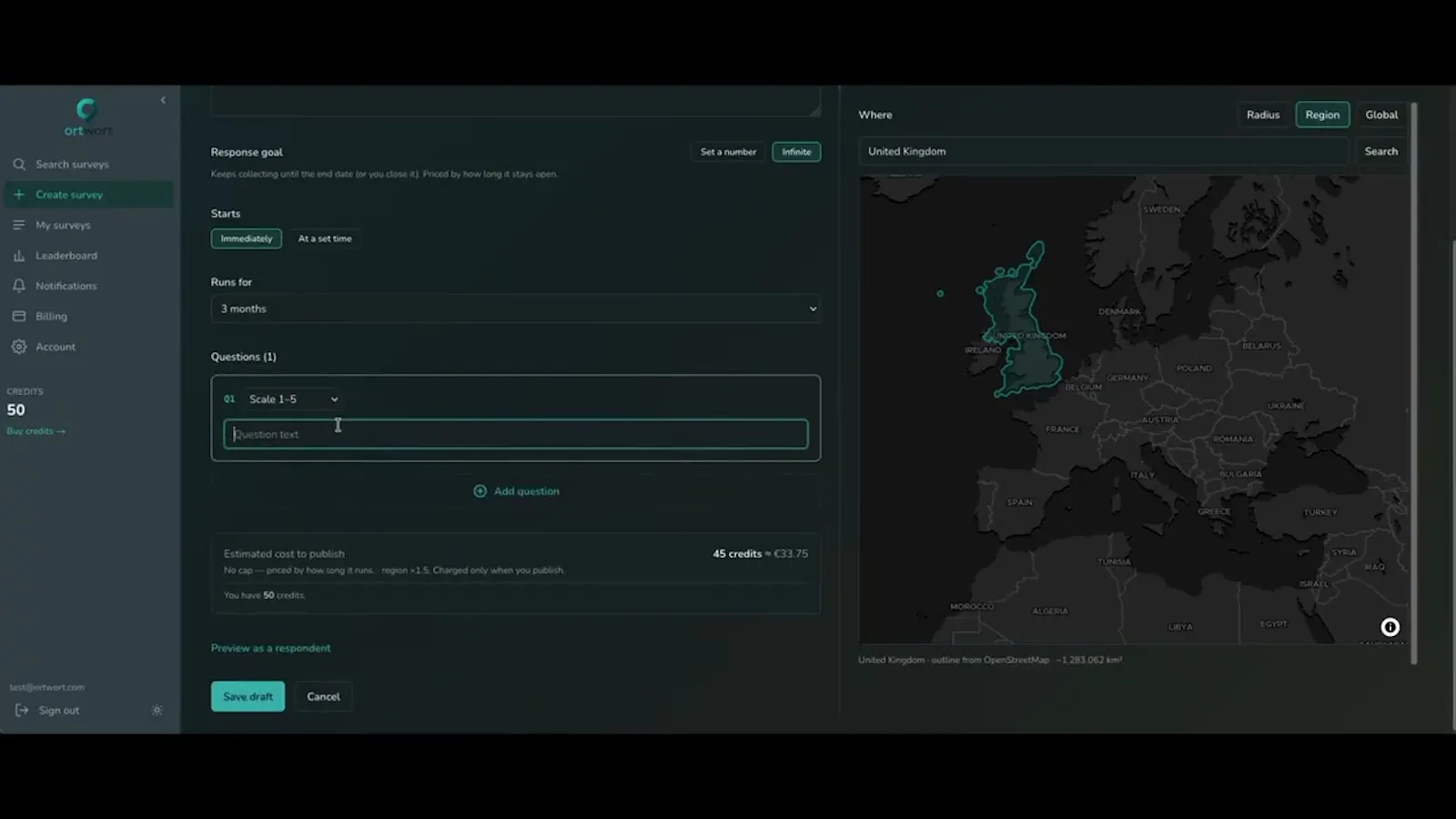Follow the Buy credits link
This screenshot has height=819, width=1456.
pos(36,431)
